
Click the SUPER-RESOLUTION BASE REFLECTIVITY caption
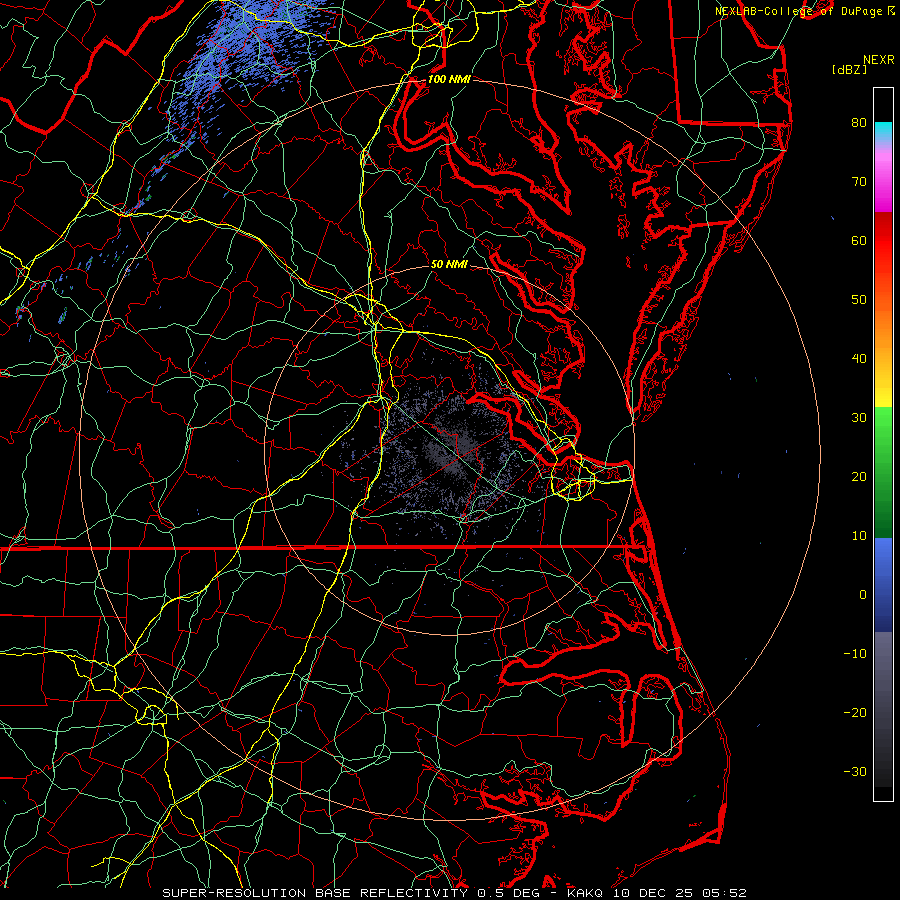click(315, 893)
